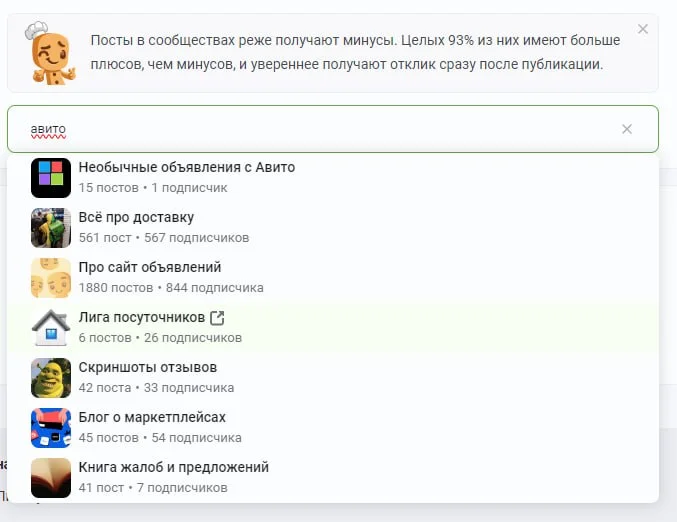Viewport: 677px width, 522px height.
Task: Click the open book avatar of Книга жалоб
Action: [x=51, y=478]
